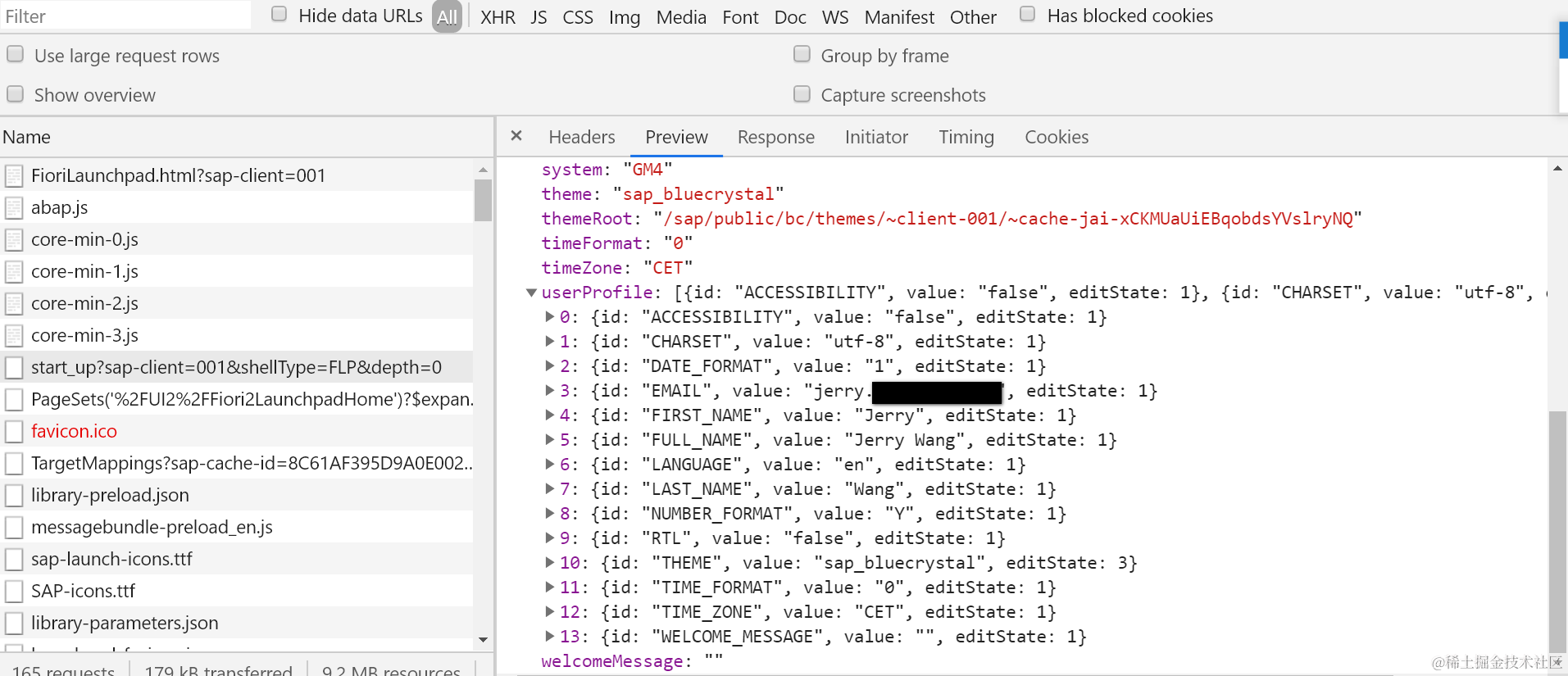This screenshot has height=676, width=1568.
Task: Select the abap.js request row
Action: point(237,207)
